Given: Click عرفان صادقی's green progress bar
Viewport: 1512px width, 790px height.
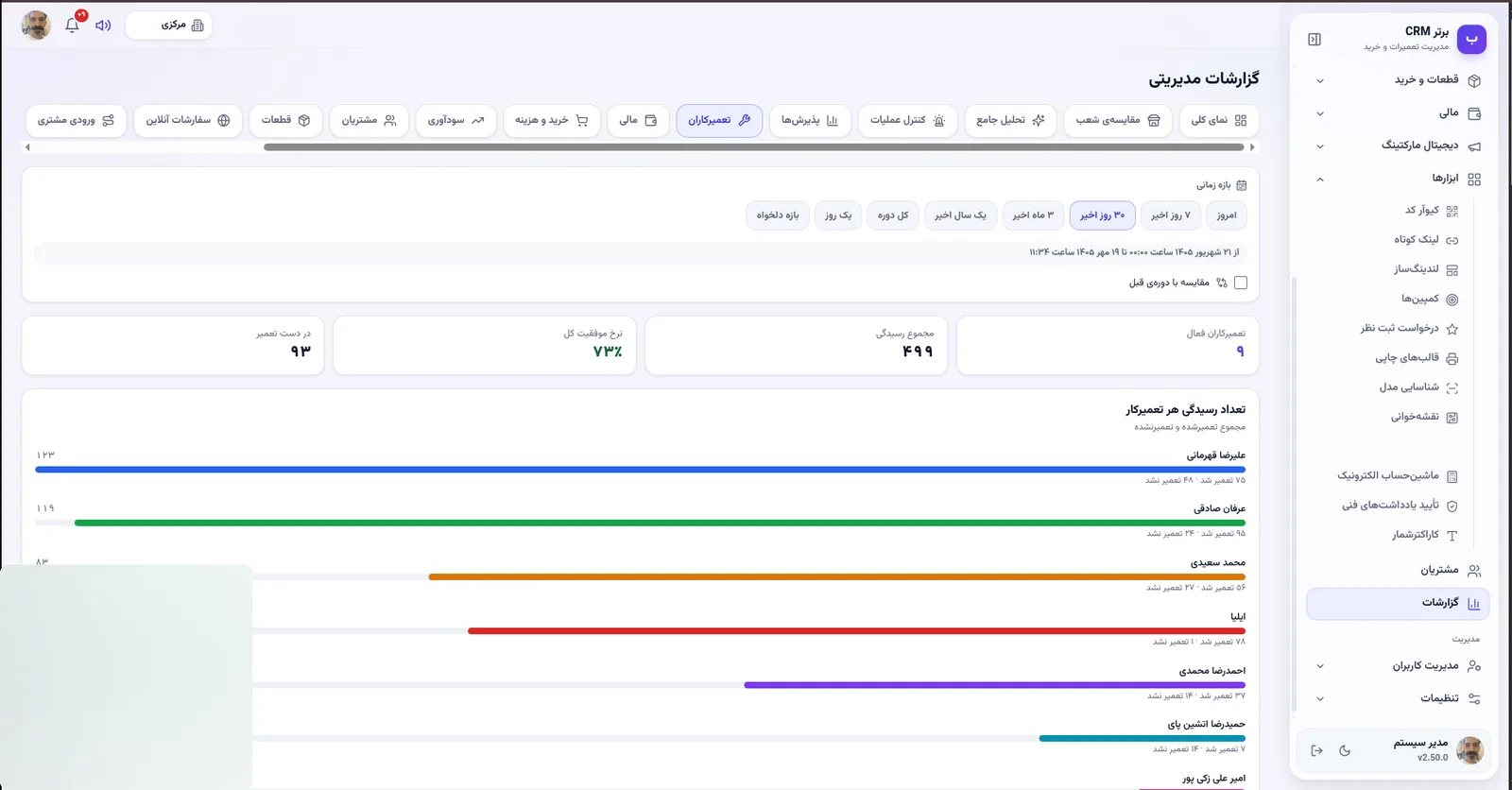Looking at the screenshot, I should click(x=660, y=523).
